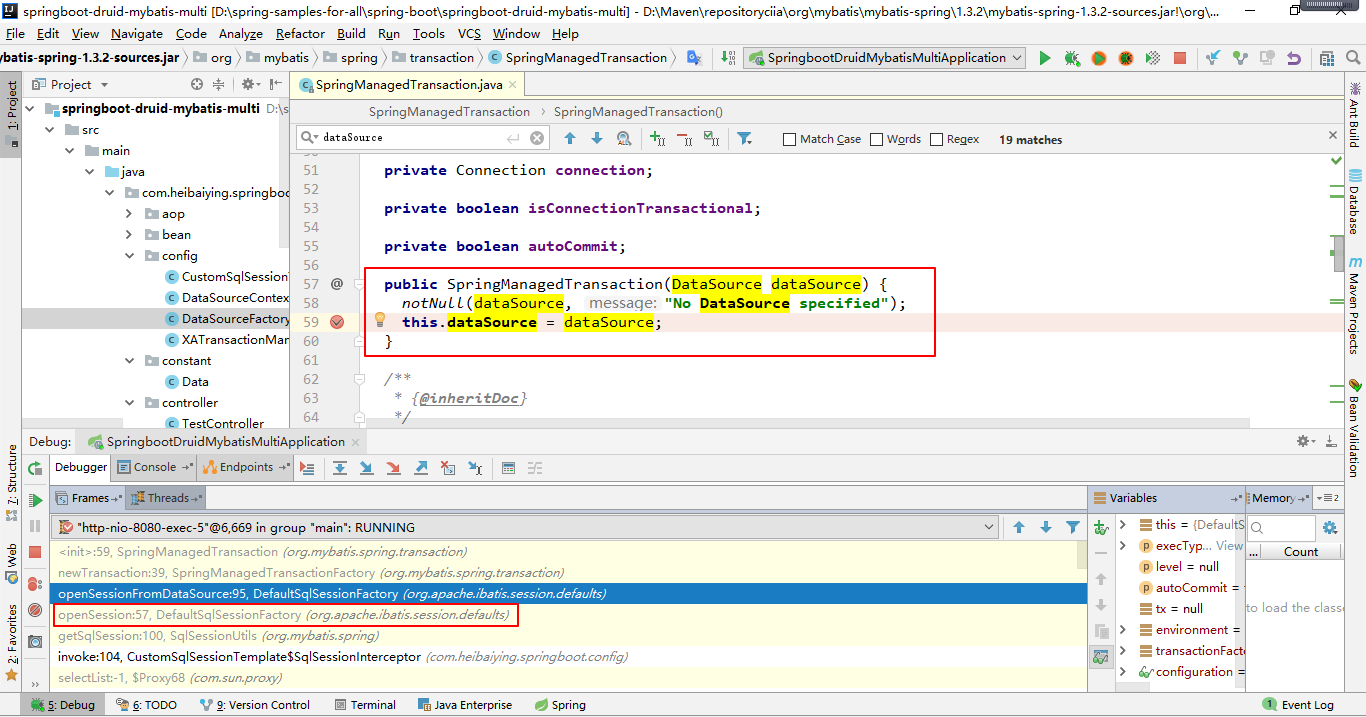The width and height of the screenshot is (1366, 717).
Task: Open Terminal tool window button
Action: pos(365,705)
